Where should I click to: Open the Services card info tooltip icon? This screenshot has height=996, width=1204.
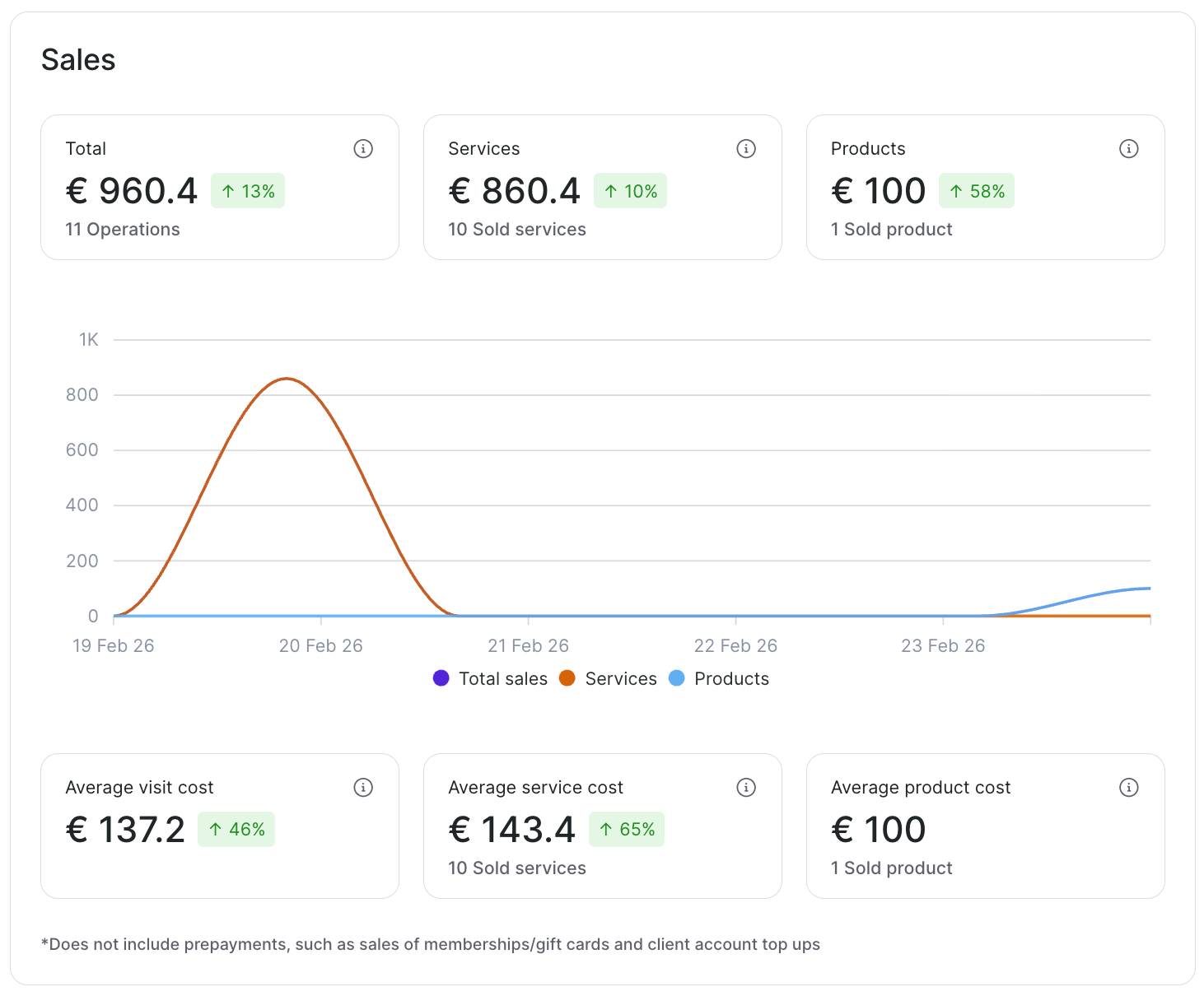pos(746,149)
